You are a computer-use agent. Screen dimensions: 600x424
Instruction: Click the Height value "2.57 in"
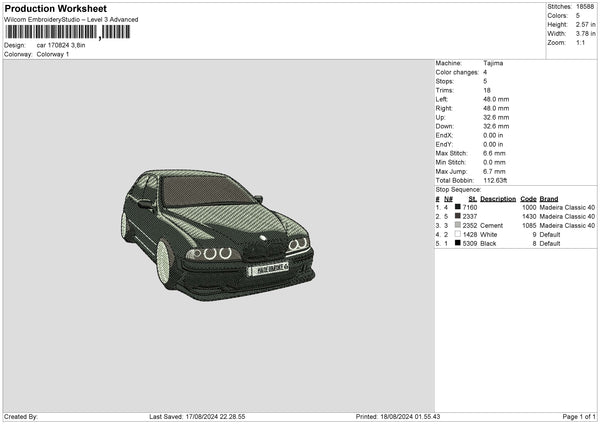point(585,24)
